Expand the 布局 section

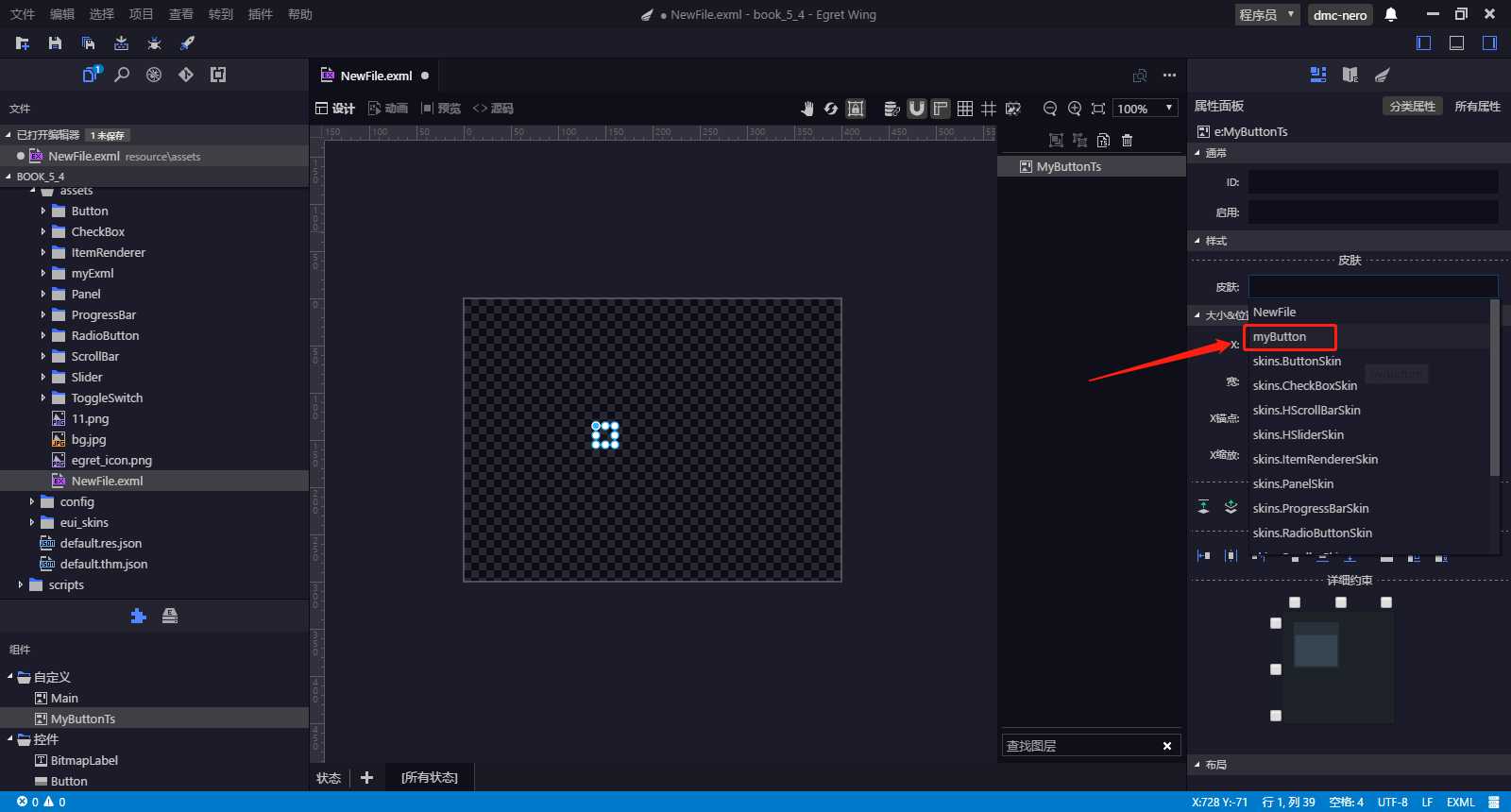pyautogui.click(x=1197, y=765)
